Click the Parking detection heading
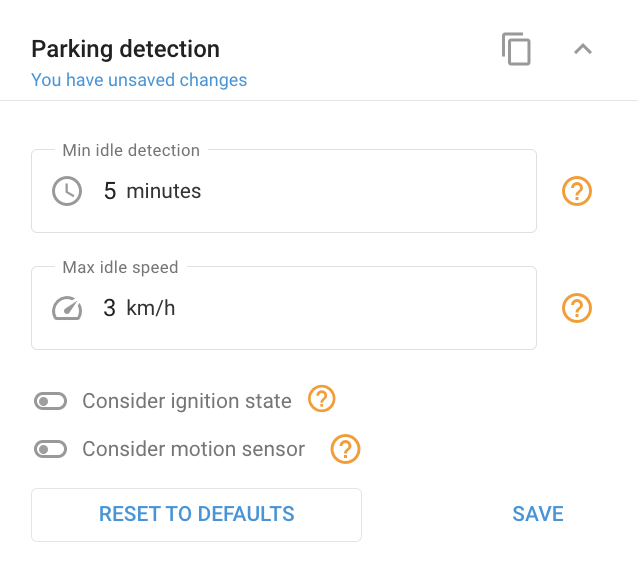Screen dimensions: 638x572 point(125,49)
